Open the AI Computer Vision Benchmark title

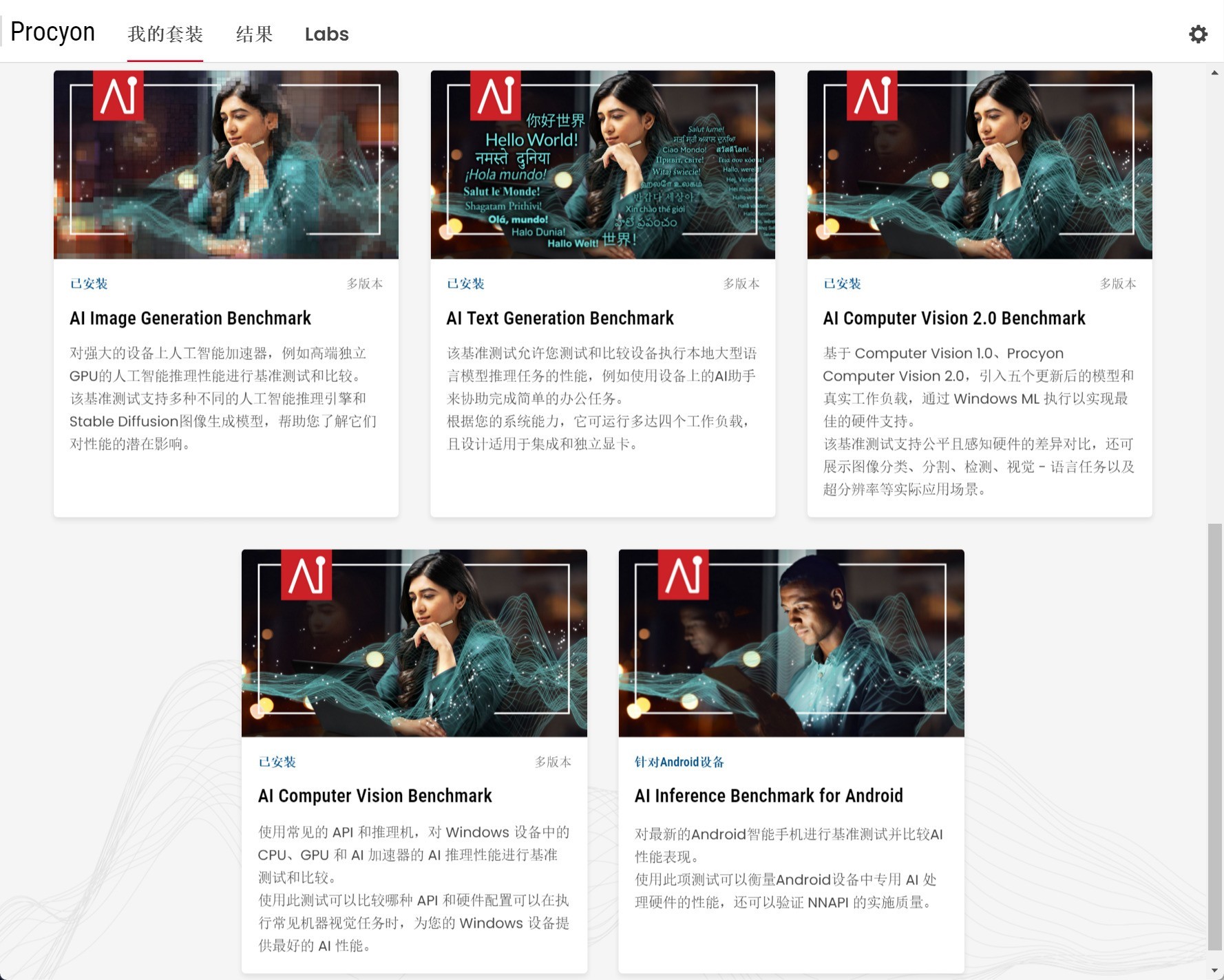click(x=375, y=796)
